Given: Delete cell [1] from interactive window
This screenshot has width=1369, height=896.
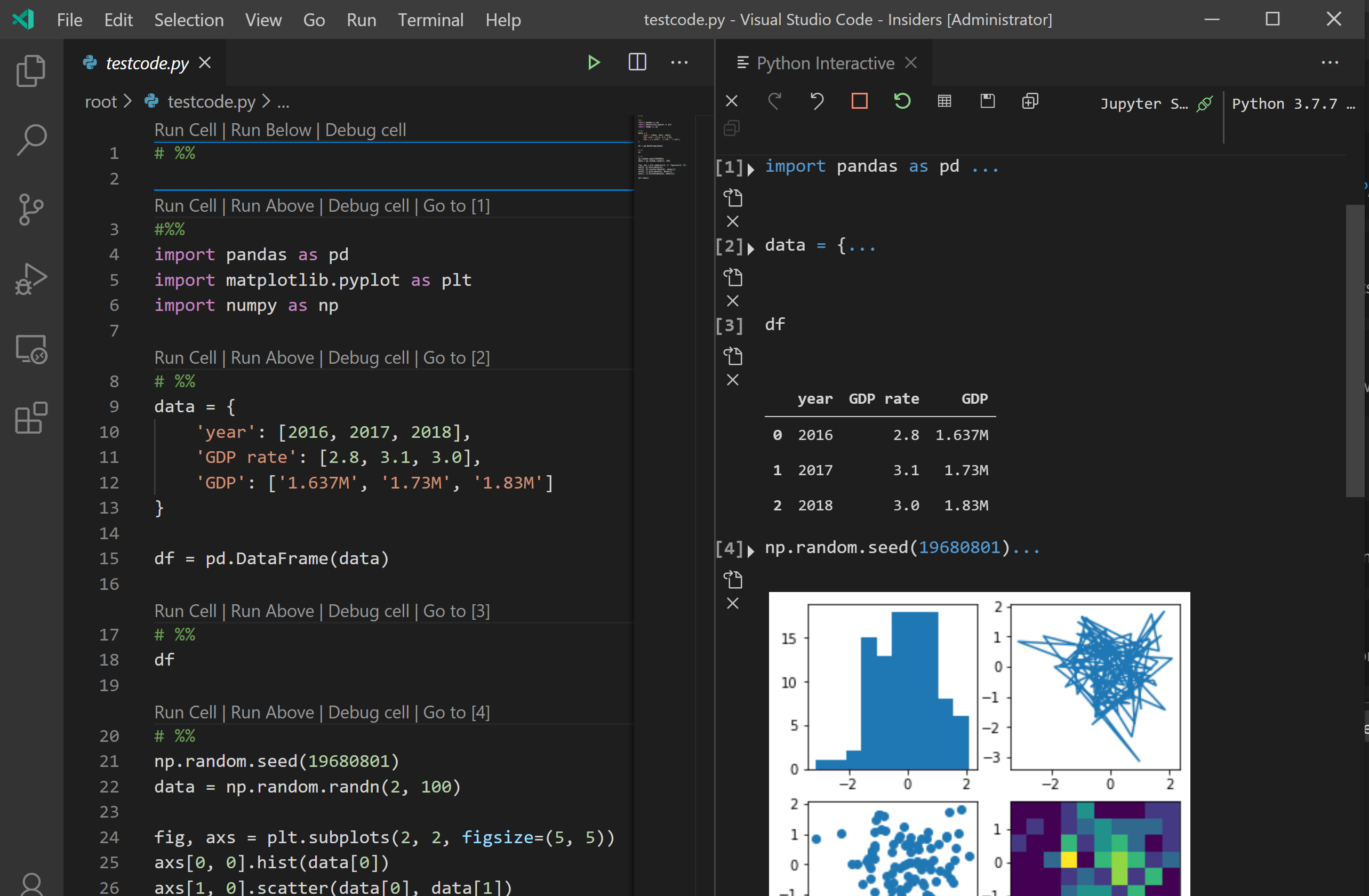Looking at the screenshot, I should 733,221.
